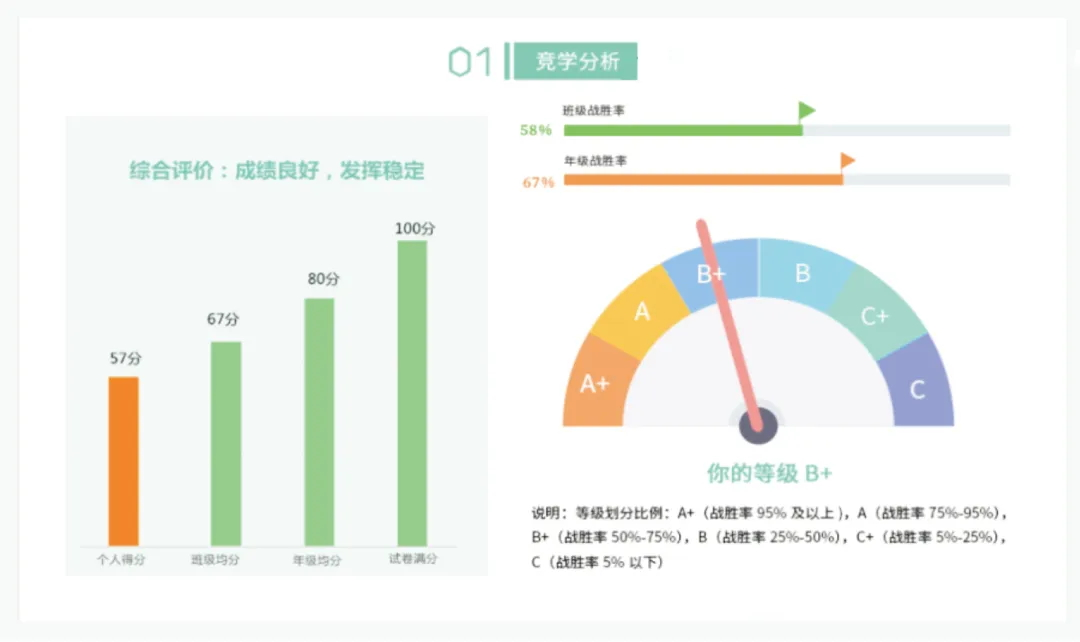1080x642 pixels.
Task: Click the green flag marker on 班级战胜率 bar
Action: (806, 111)
